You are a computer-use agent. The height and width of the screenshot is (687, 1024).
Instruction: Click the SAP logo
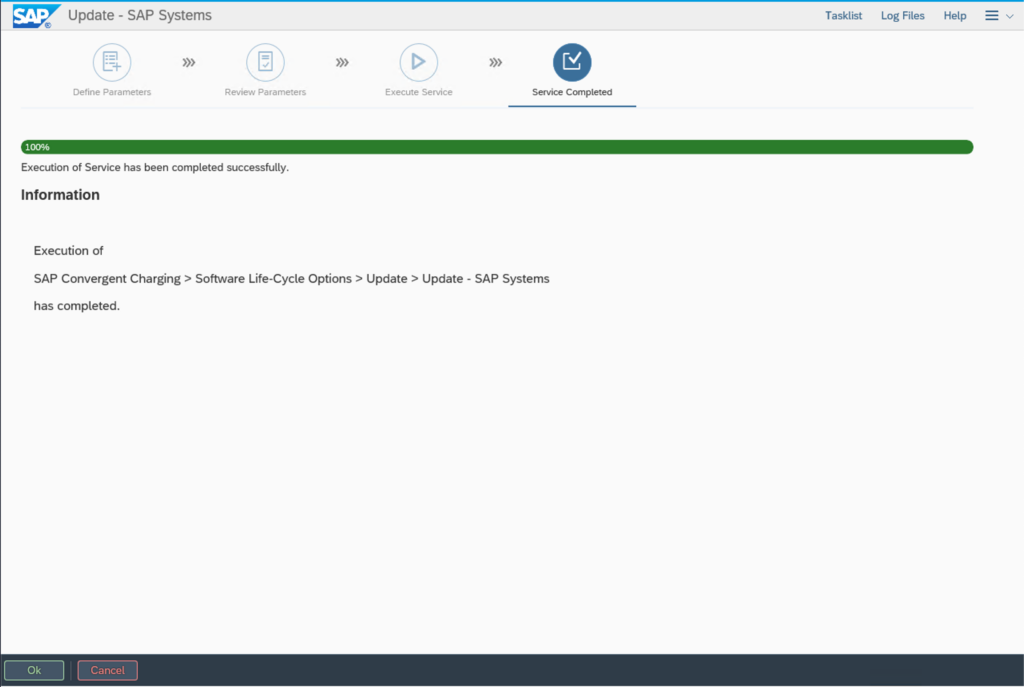35,16
